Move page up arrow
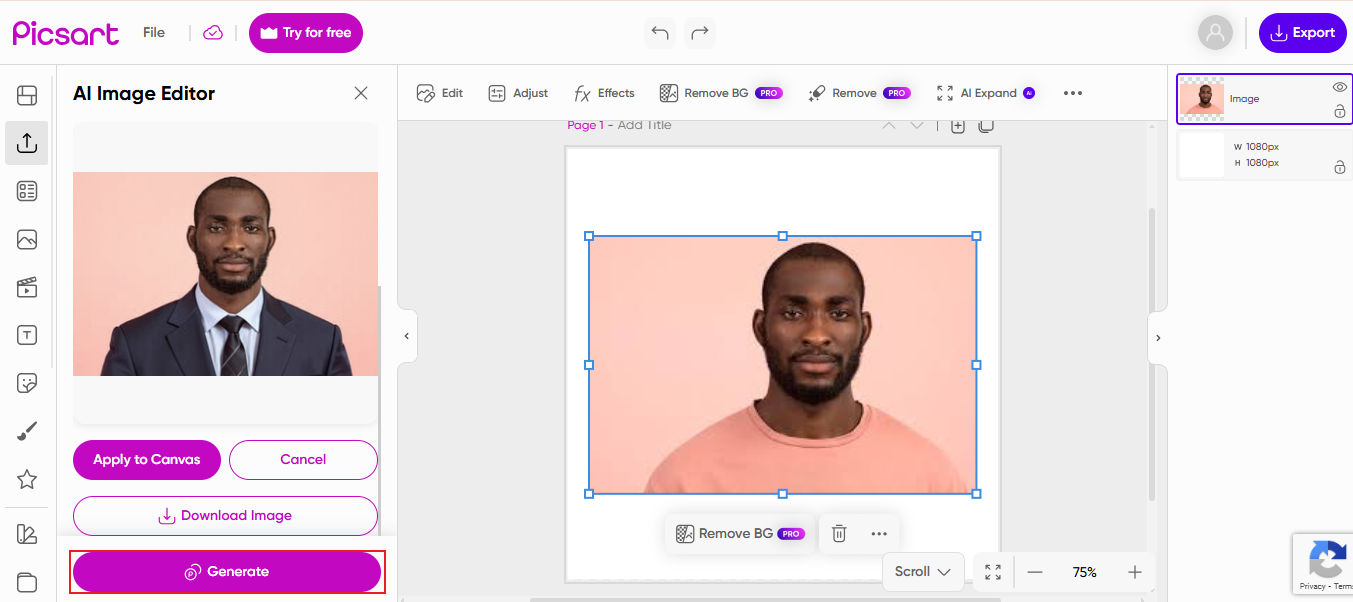The image size is (1353, 602). pyautogui.click(x=888, y=126)
